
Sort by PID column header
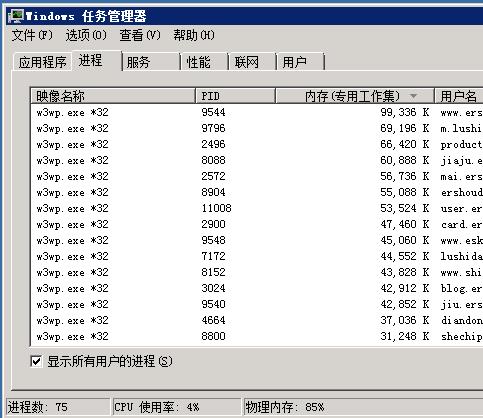[x=235, y=96]
